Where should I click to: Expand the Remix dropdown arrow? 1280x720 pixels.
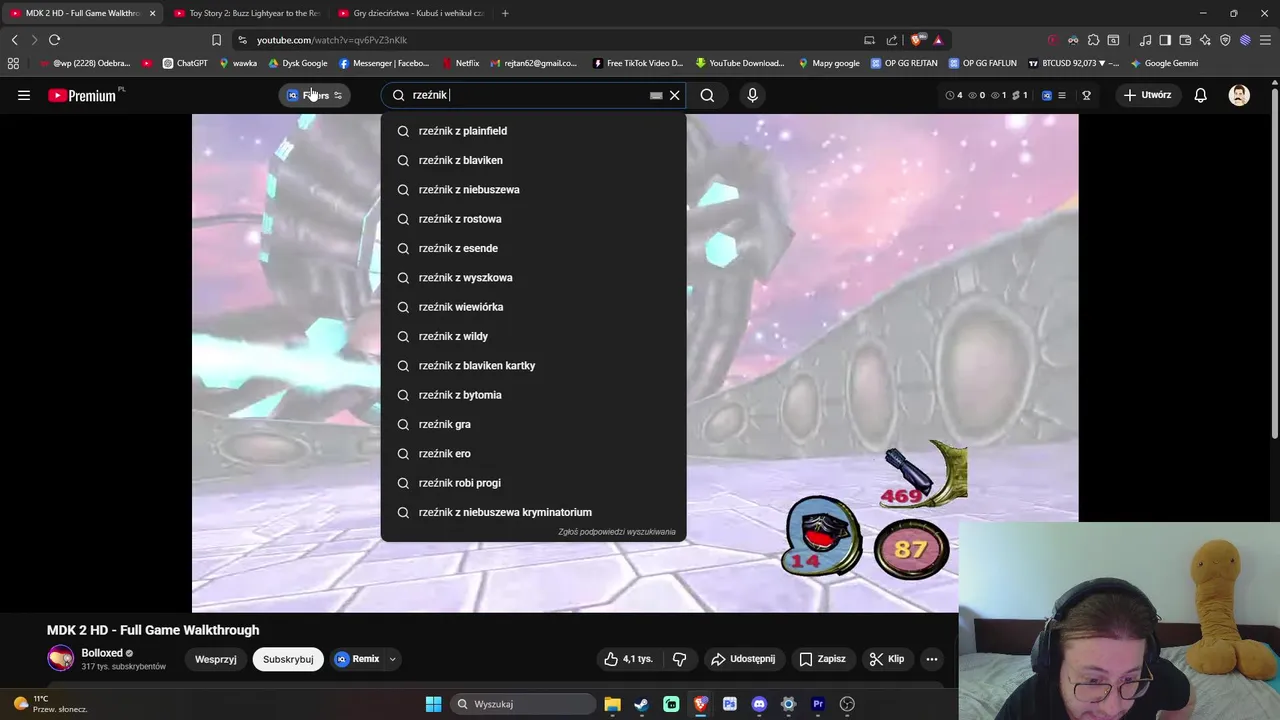pos(393,659)
